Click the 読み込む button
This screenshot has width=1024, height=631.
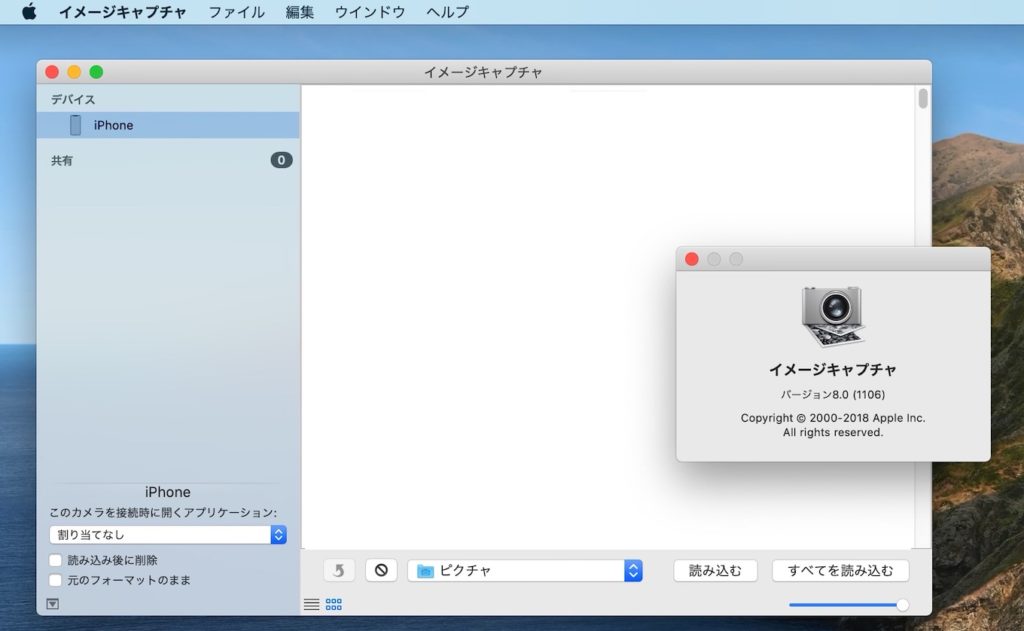[715, 570]
